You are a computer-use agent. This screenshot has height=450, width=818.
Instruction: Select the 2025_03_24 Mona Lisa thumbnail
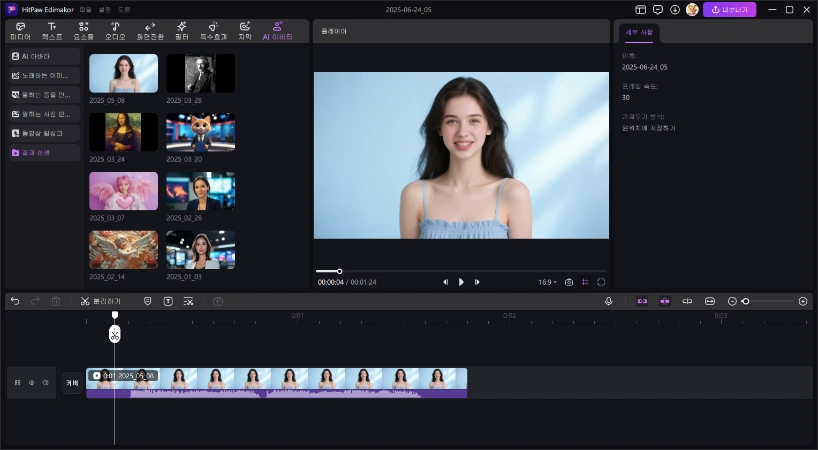point(124,132)
